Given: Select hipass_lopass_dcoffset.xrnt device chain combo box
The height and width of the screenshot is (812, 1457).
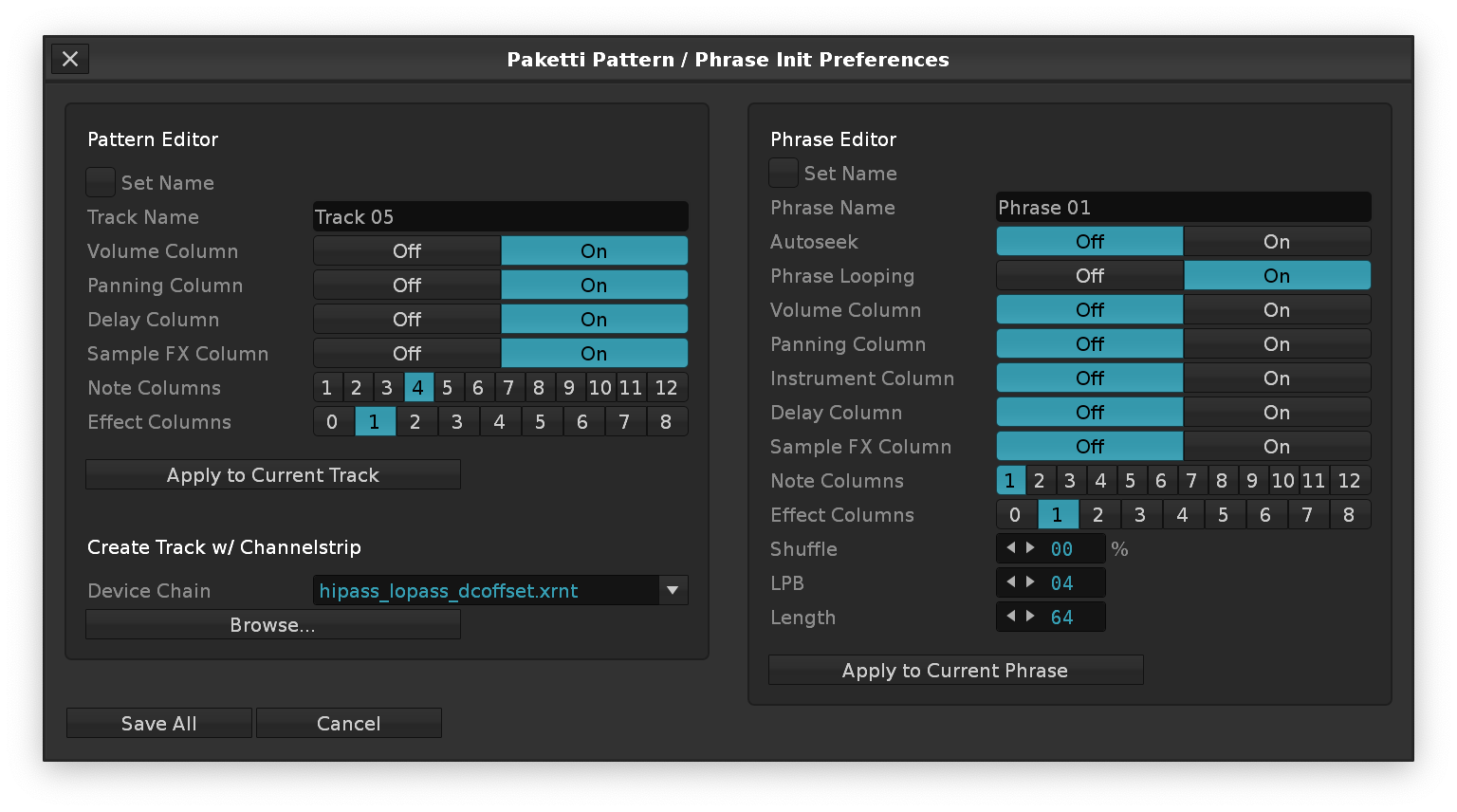Looking at the screenshot, I should pos(486,590).
